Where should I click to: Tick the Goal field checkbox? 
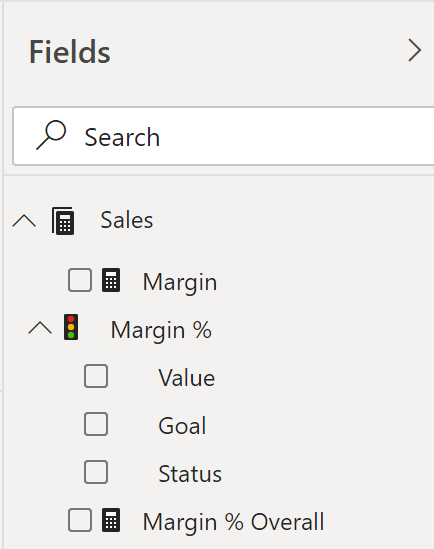(x=96, y=424)
